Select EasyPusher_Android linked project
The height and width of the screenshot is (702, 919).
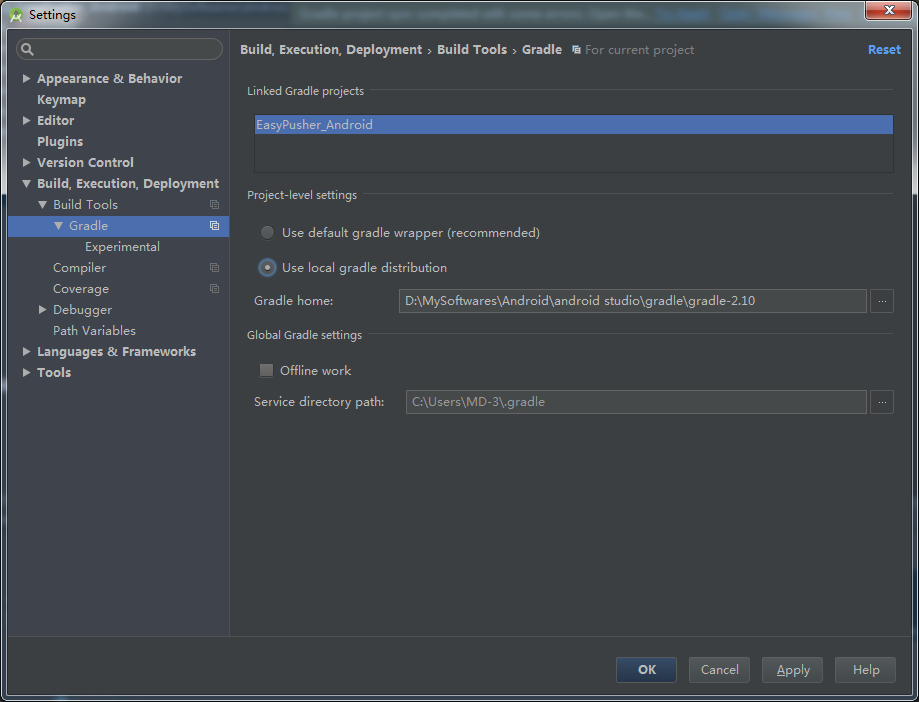[x=573, y=125]
